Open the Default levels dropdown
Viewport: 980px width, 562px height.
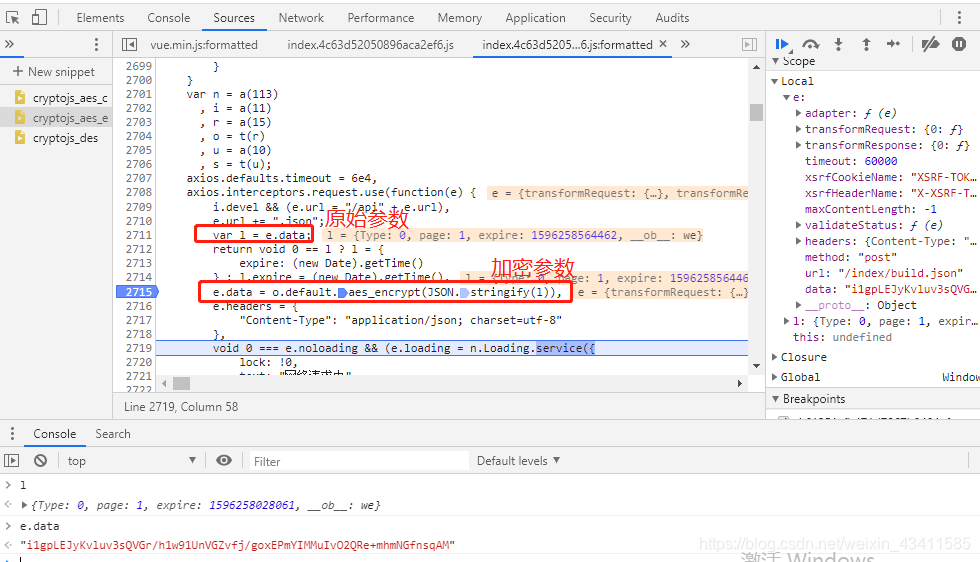518,461
